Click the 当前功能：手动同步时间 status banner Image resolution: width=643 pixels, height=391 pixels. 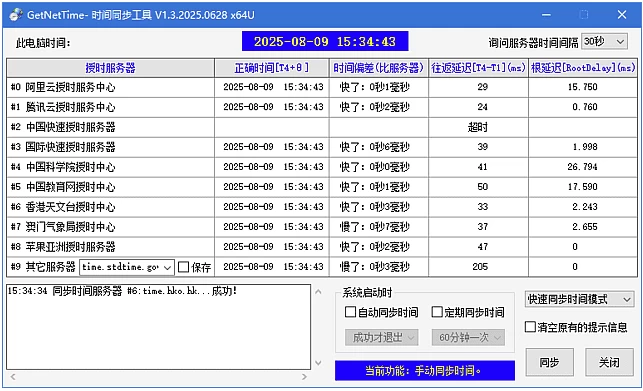click(425, 370)
